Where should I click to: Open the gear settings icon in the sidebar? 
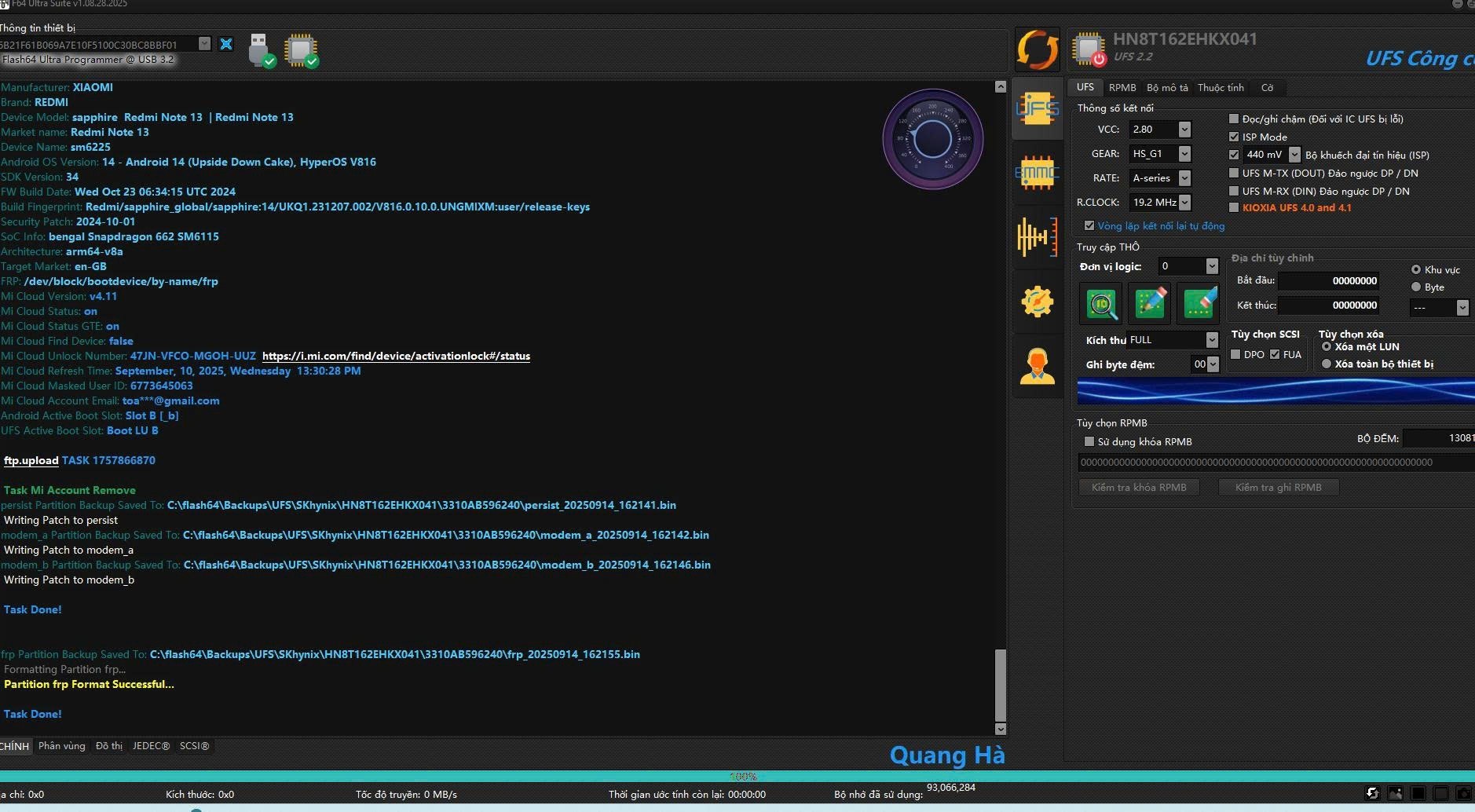point(1037,302)
